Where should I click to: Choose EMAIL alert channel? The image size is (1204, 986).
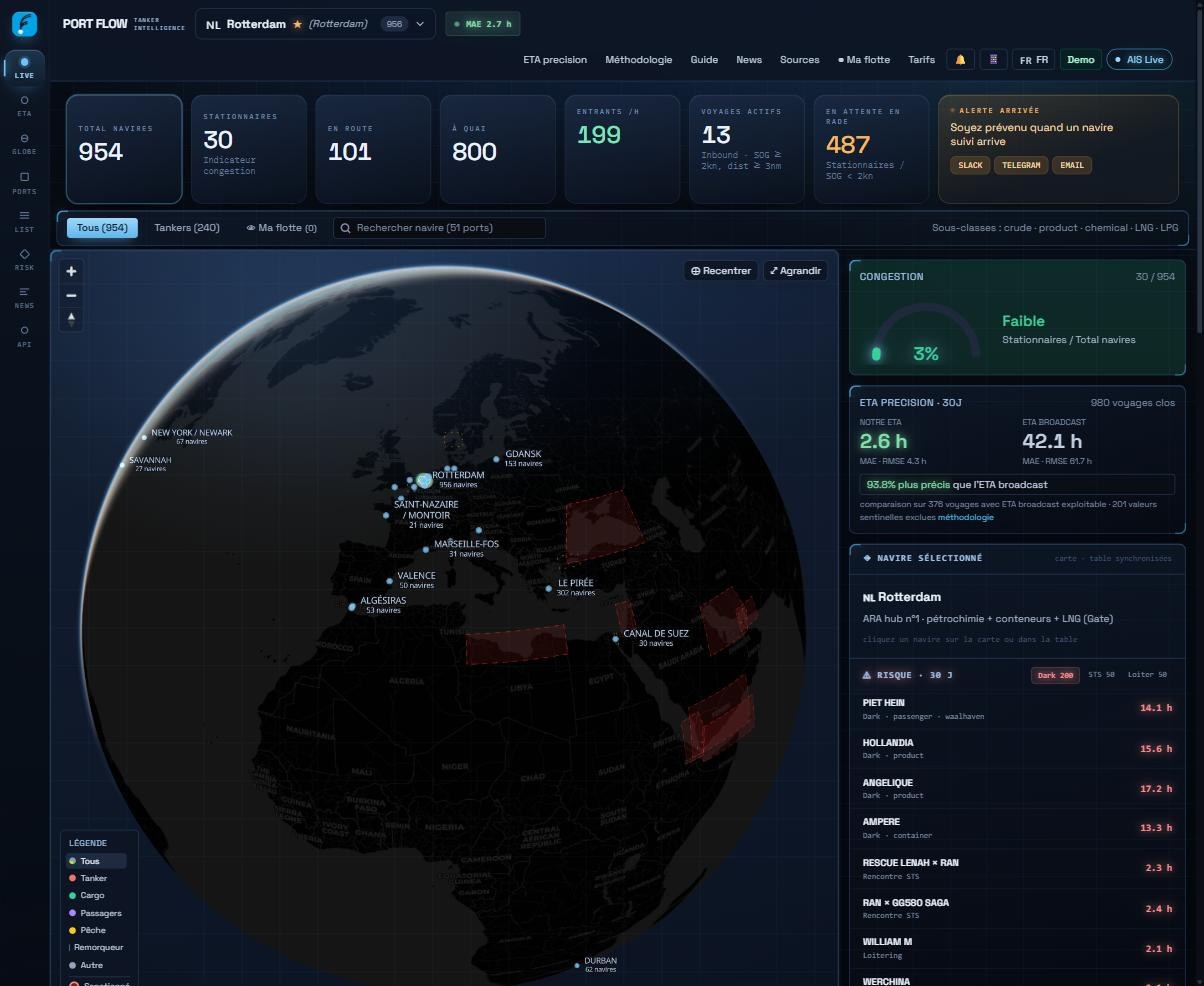point(1072,165)
